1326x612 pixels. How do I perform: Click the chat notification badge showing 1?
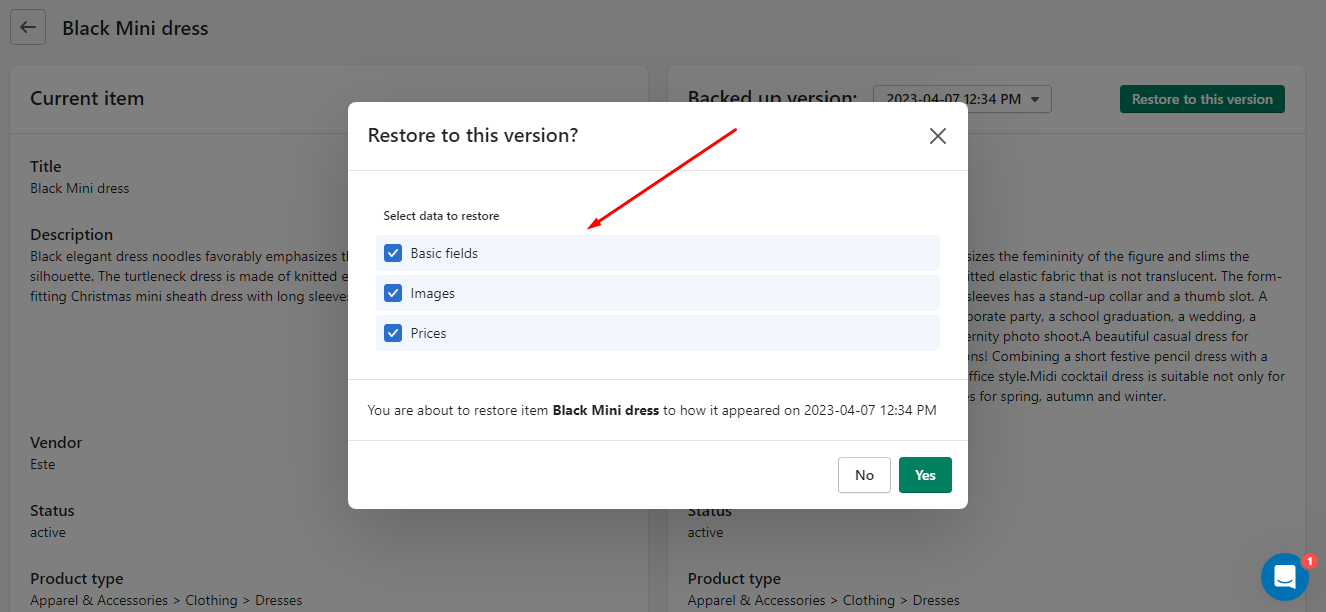[1311, 561]
